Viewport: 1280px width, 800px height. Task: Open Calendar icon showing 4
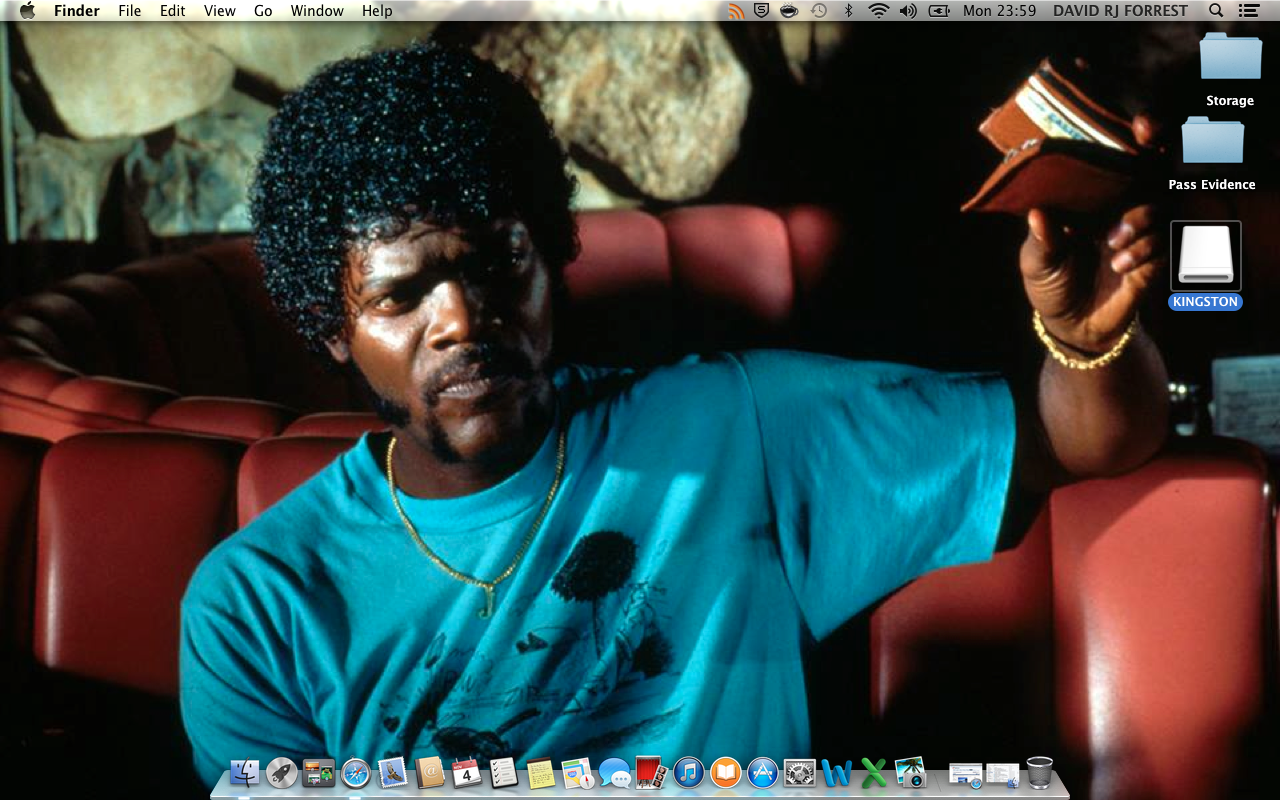click(466, 773)
